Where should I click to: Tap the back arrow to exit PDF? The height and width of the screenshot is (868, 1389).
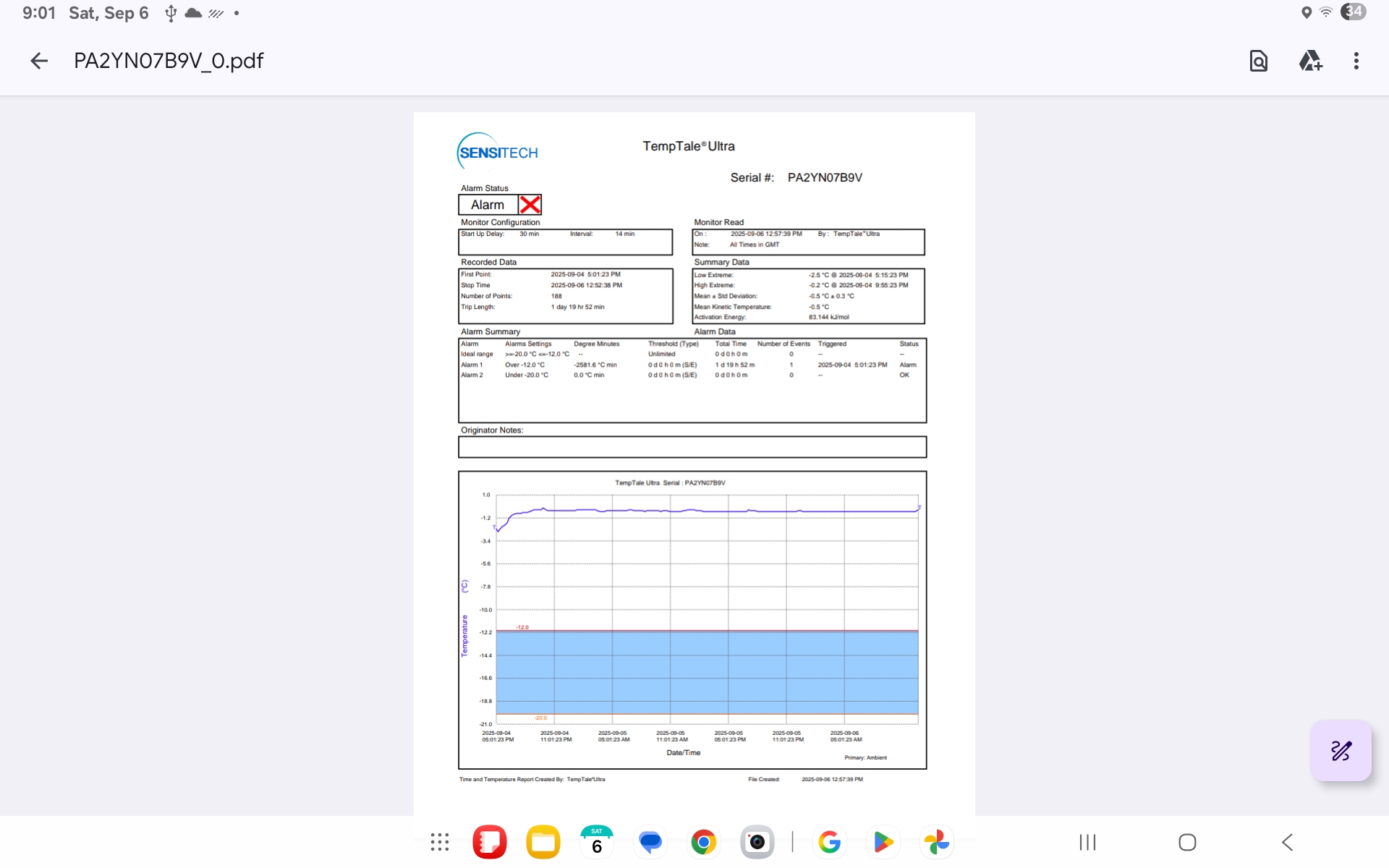(x=39, y=61)
